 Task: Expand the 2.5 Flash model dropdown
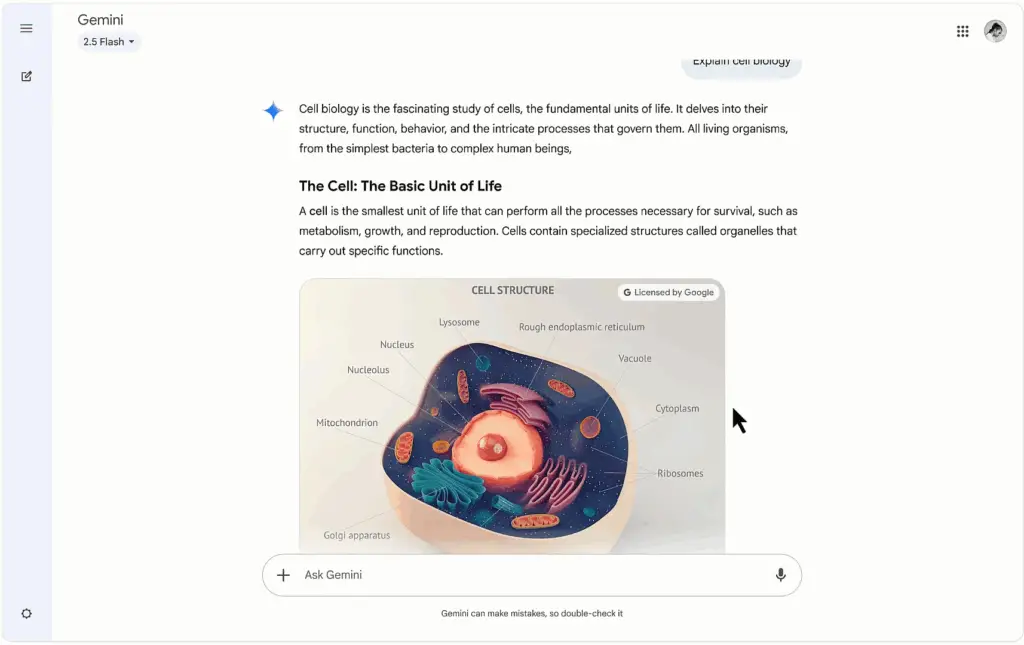pyautogui.click(x=109, y=42)
